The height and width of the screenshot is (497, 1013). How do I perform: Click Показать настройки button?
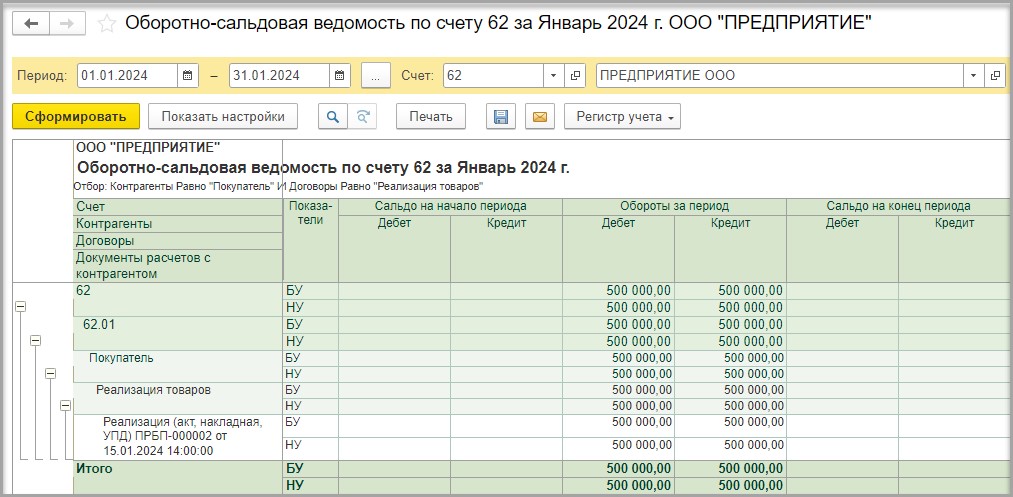pos(223,117)
